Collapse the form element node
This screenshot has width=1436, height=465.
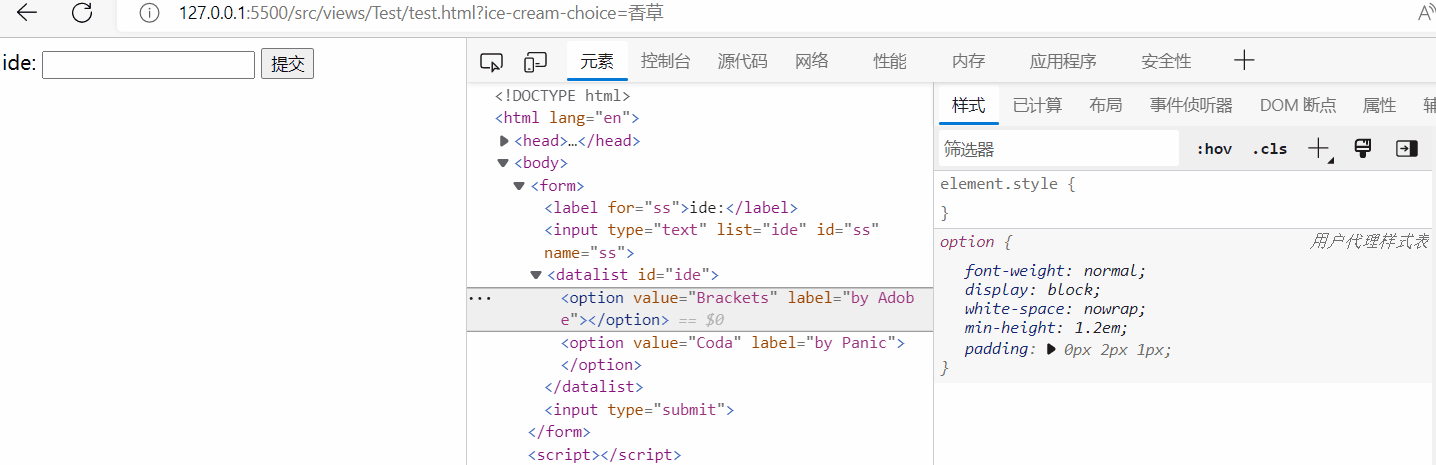[x=519, y=186]
